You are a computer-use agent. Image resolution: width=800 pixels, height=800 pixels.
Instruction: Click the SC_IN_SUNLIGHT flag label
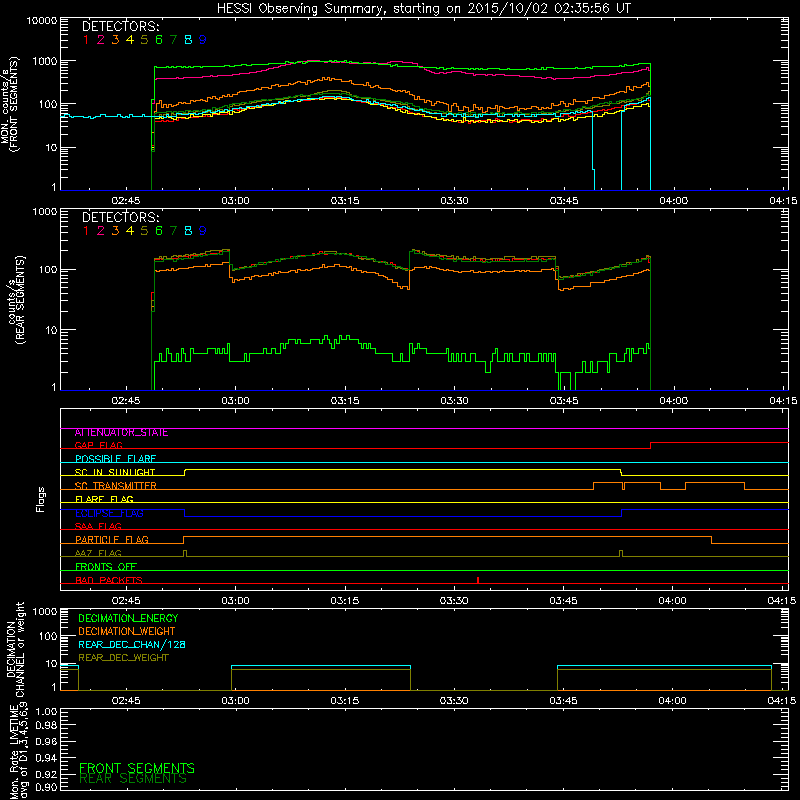(x=115, y=472)
